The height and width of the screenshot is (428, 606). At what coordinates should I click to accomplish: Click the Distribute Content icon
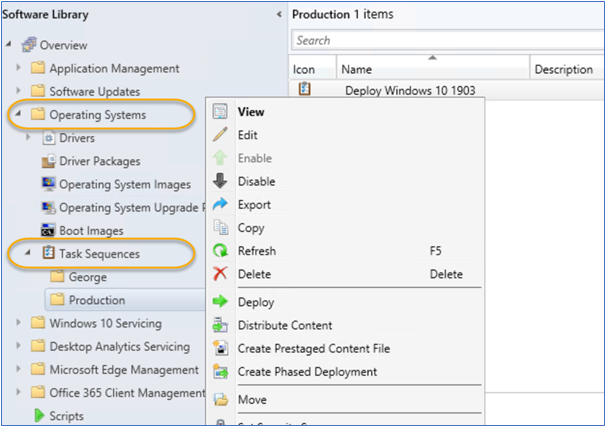221,325
